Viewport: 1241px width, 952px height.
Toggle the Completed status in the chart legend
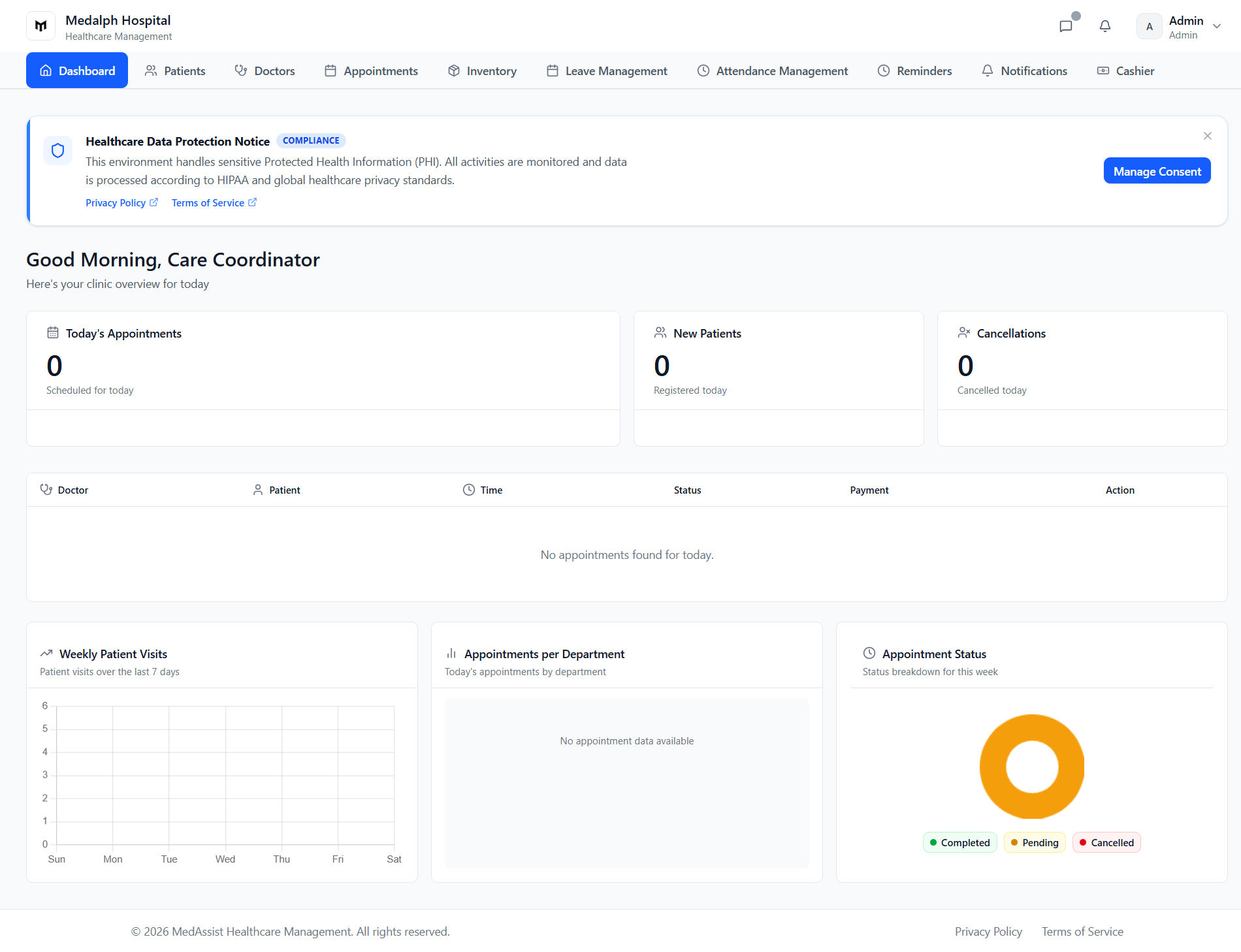tap(959, 842)
